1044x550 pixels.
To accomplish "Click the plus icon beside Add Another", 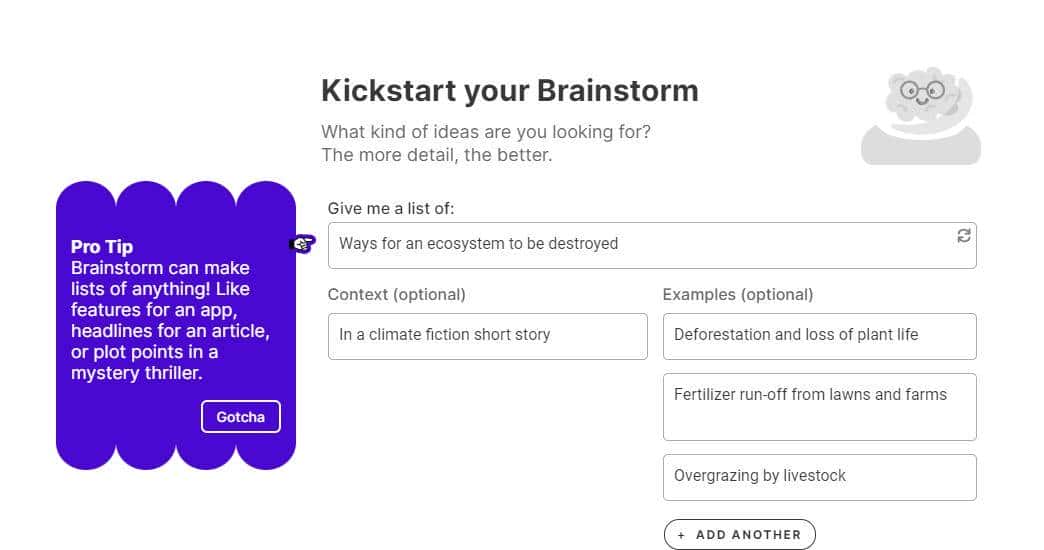I will (x=682, y=535).
